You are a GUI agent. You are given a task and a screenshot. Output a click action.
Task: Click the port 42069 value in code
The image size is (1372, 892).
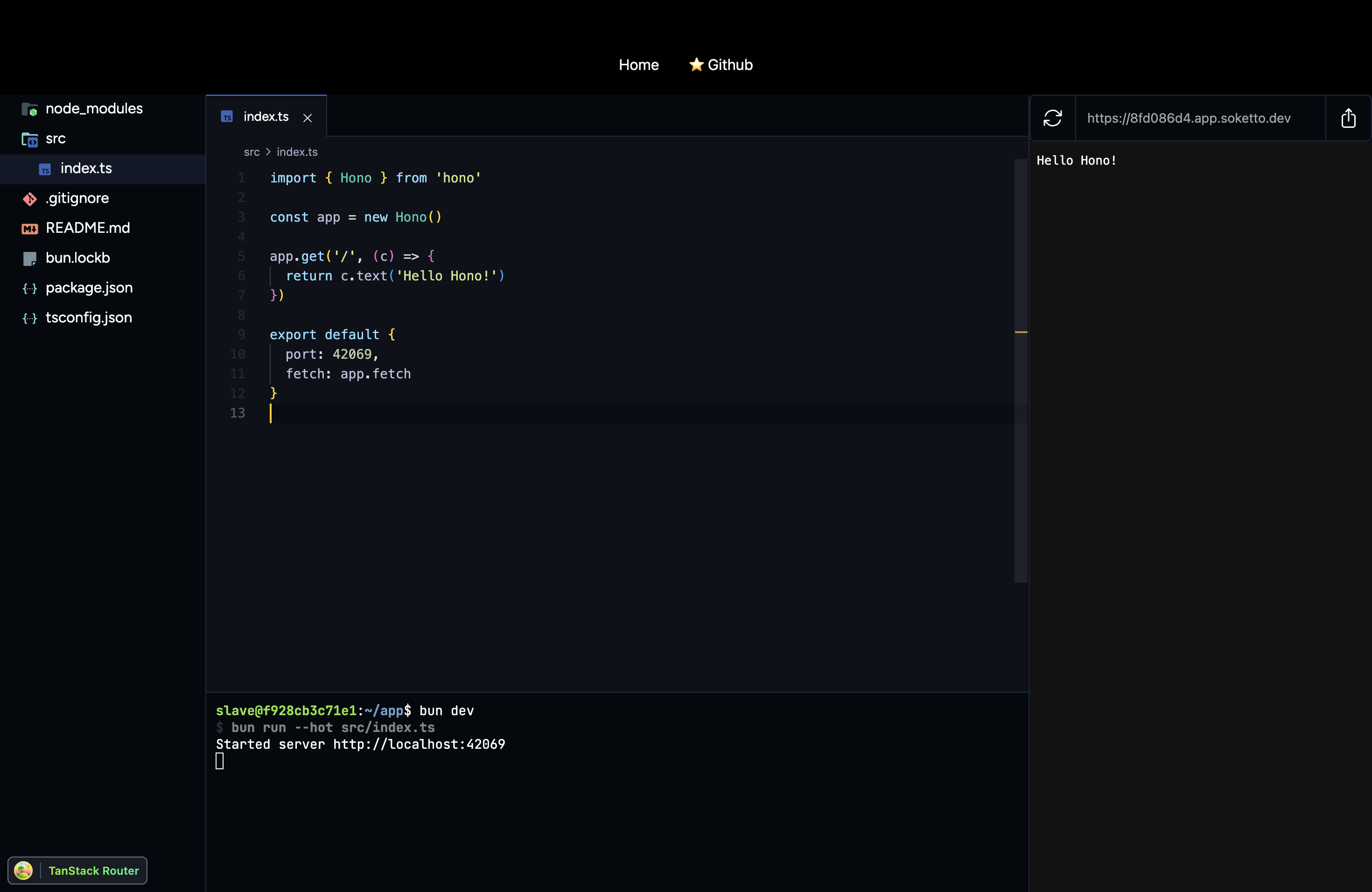352,355
